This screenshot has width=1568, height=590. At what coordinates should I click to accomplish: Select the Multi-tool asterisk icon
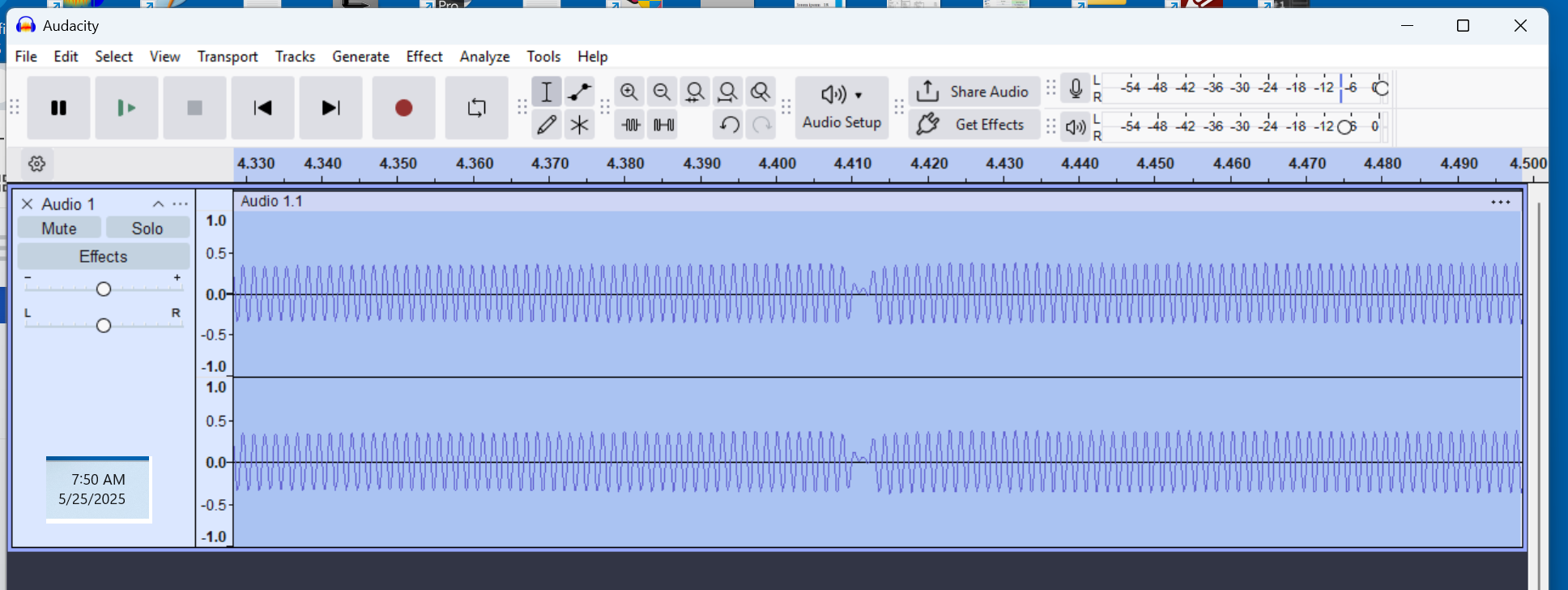click(x=579, y=125)
